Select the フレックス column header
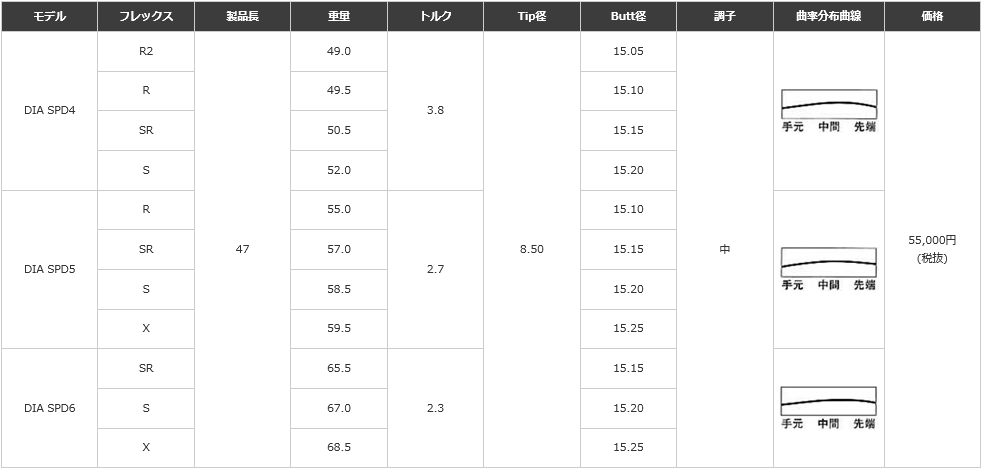This screenshot has width=984, height=471. (x=146, y=16)
